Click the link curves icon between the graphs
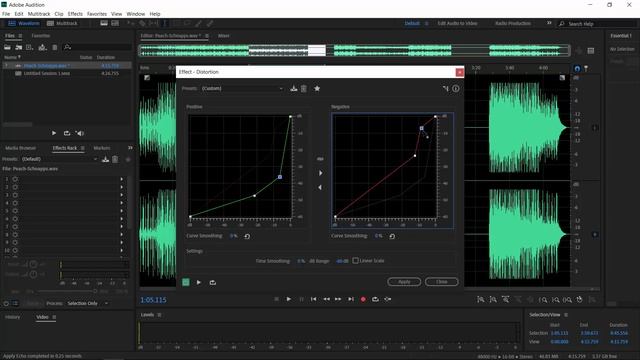This screenshot has width=640, height=360. (x=320, y=159)
